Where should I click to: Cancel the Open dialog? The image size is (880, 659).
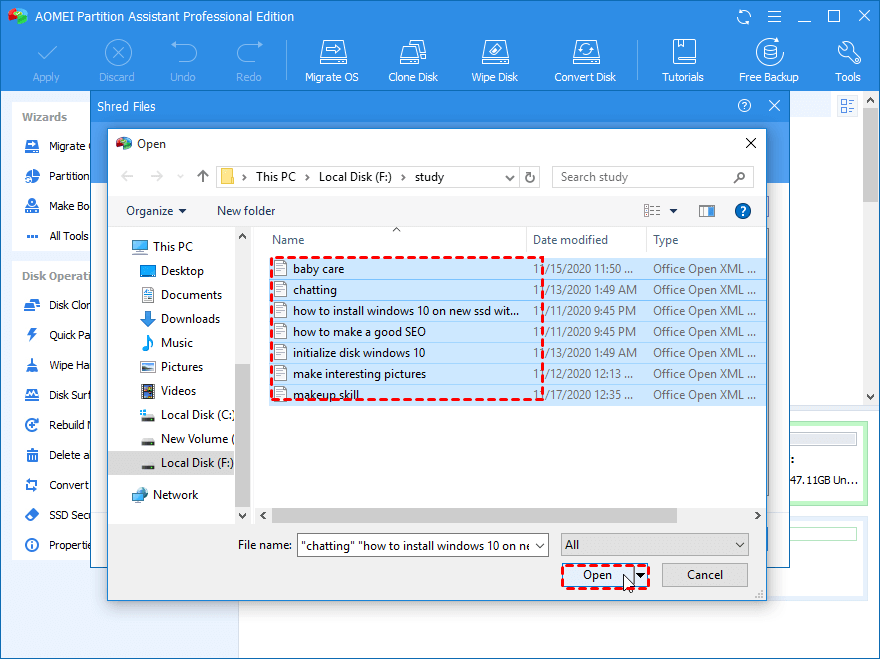point(704,575)
